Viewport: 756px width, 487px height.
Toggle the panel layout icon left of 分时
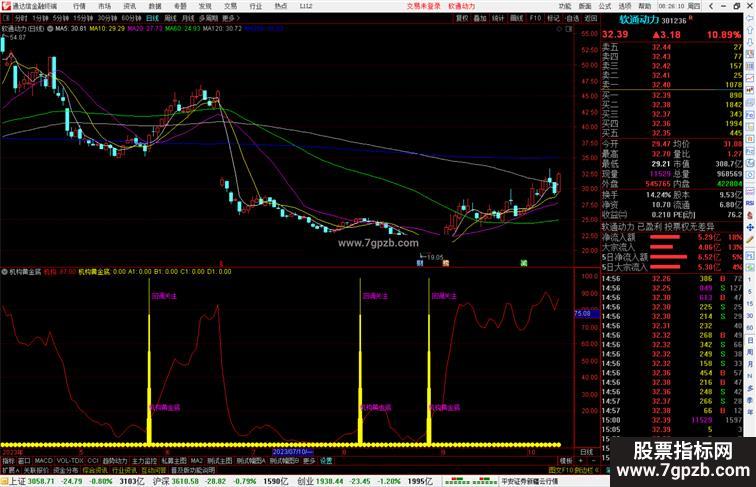(x=6, y=18)
